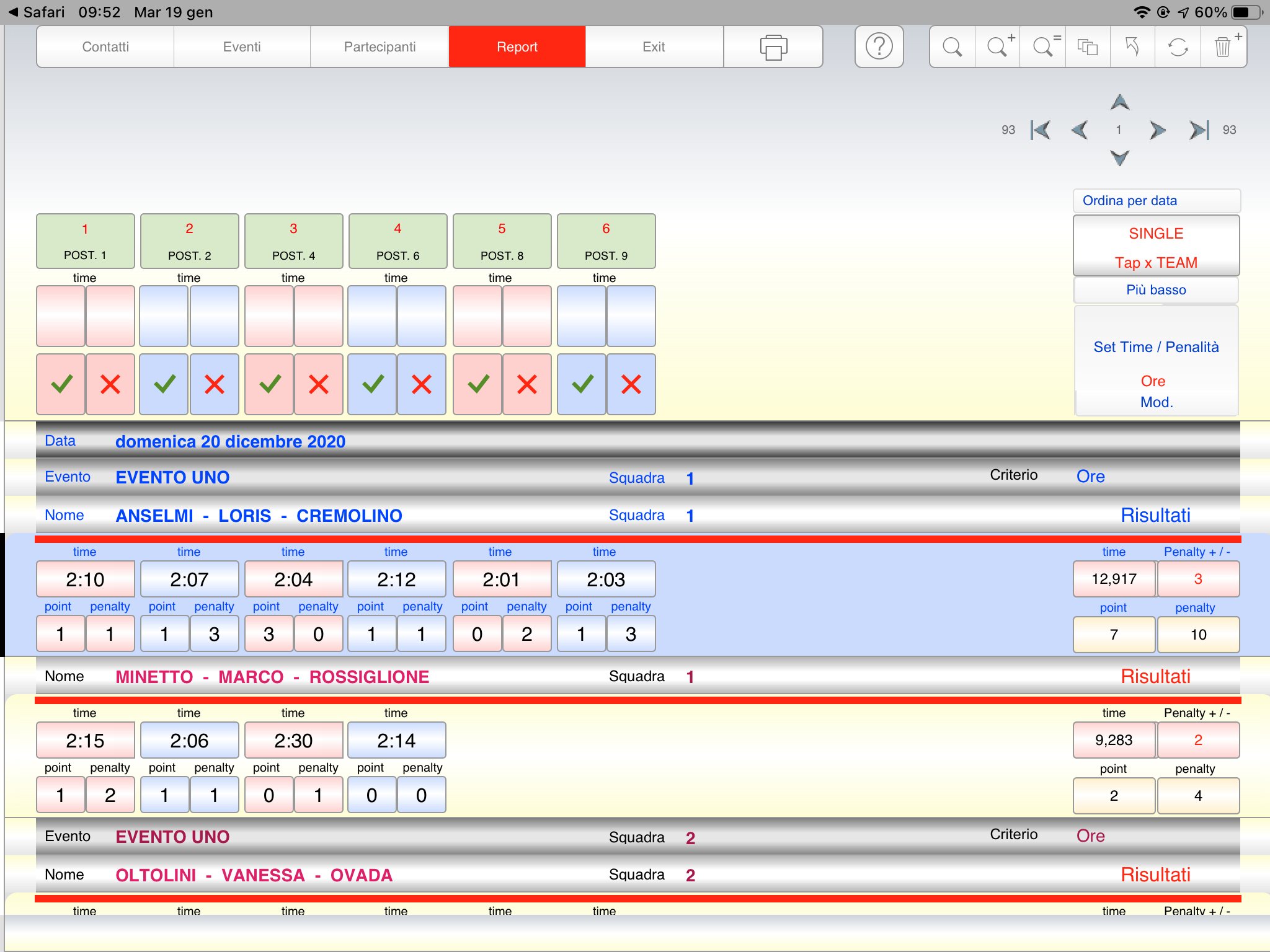Image resolution: width=1270 pixels, height=952 pixels.
Task: Select the green POST. 6 header box
Action: [x=397, y=242]
